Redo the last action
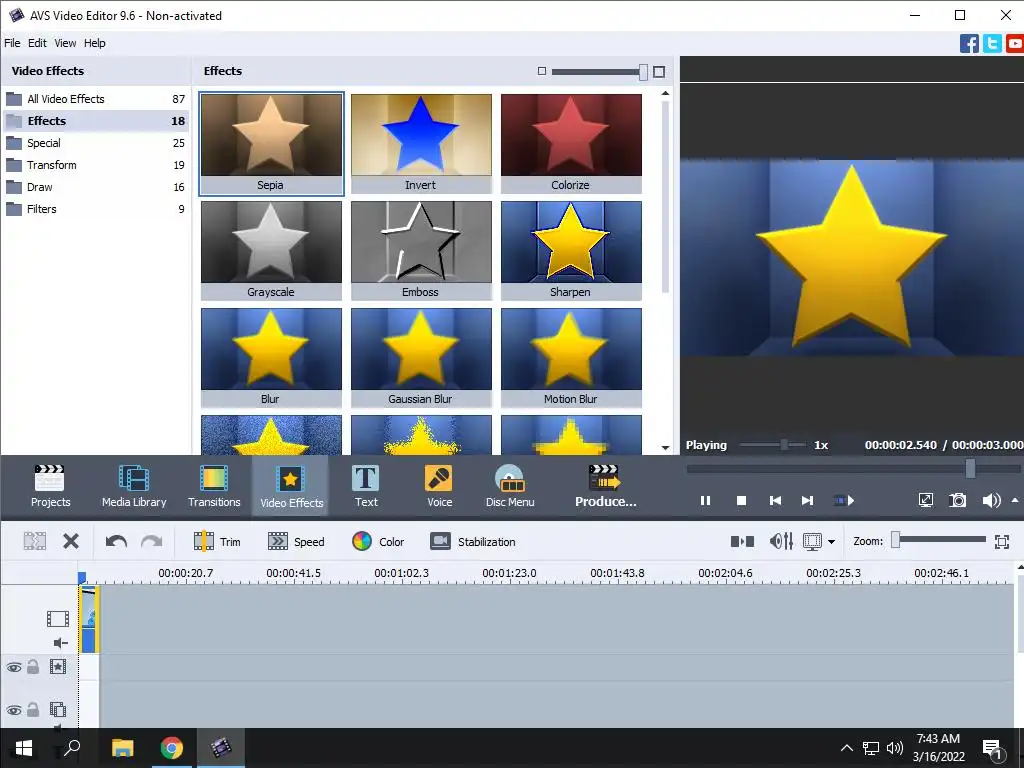The height and width of the screenshot is (768, 1024). pos(152,541)
